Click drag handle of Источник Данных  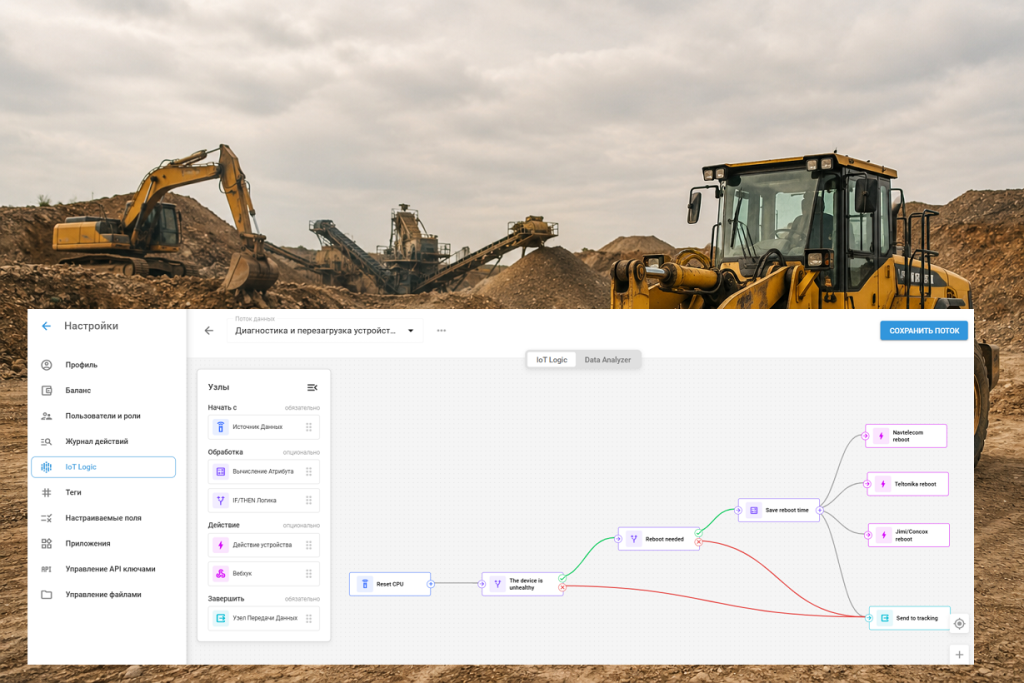click(x=309, y=427)
